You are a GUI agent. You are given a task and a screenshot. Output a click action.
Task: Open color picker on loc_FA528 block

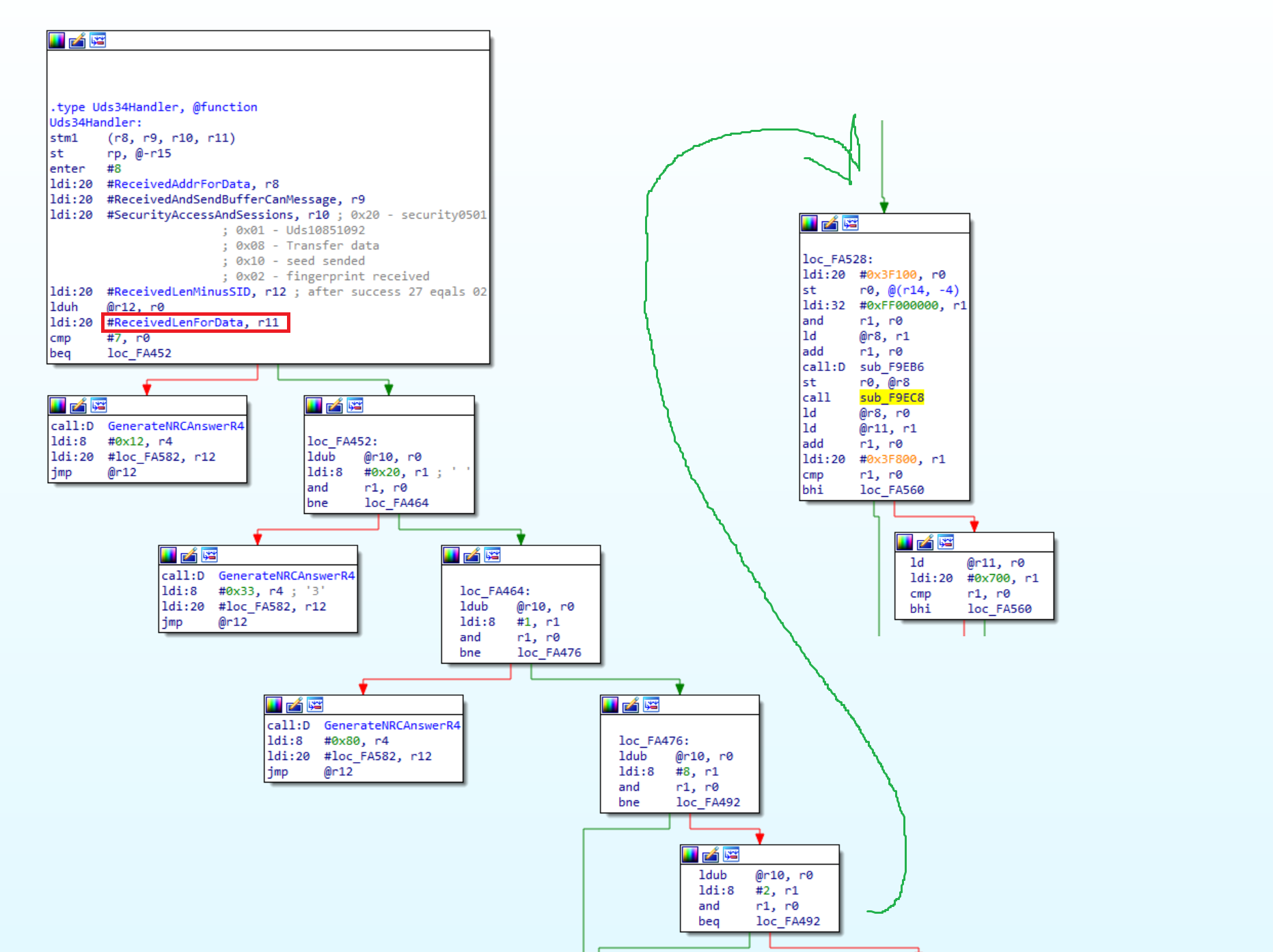pos(810,223)
